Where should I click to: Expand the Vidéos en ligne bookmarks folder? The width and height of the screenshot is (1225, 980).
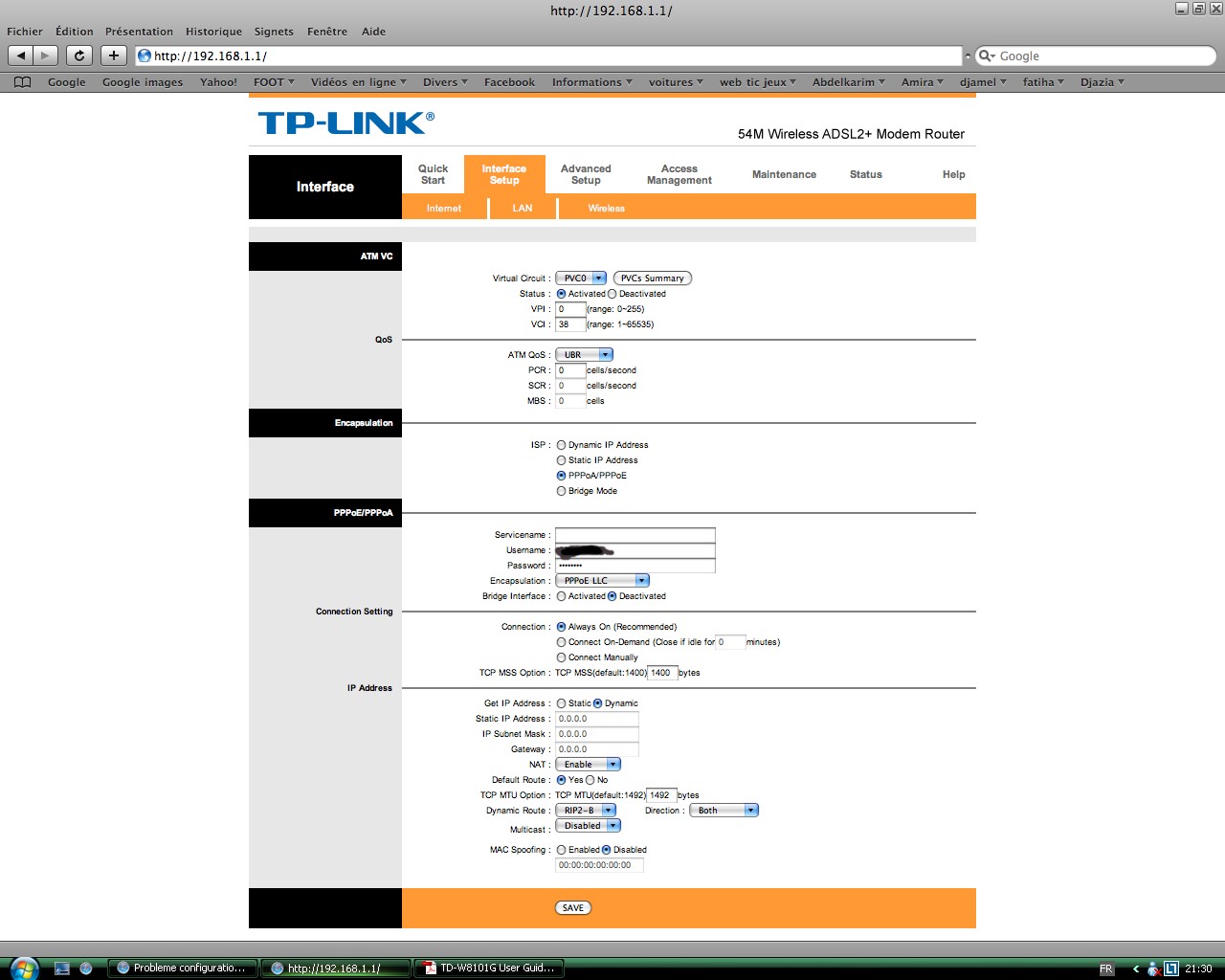coord(358,82)
